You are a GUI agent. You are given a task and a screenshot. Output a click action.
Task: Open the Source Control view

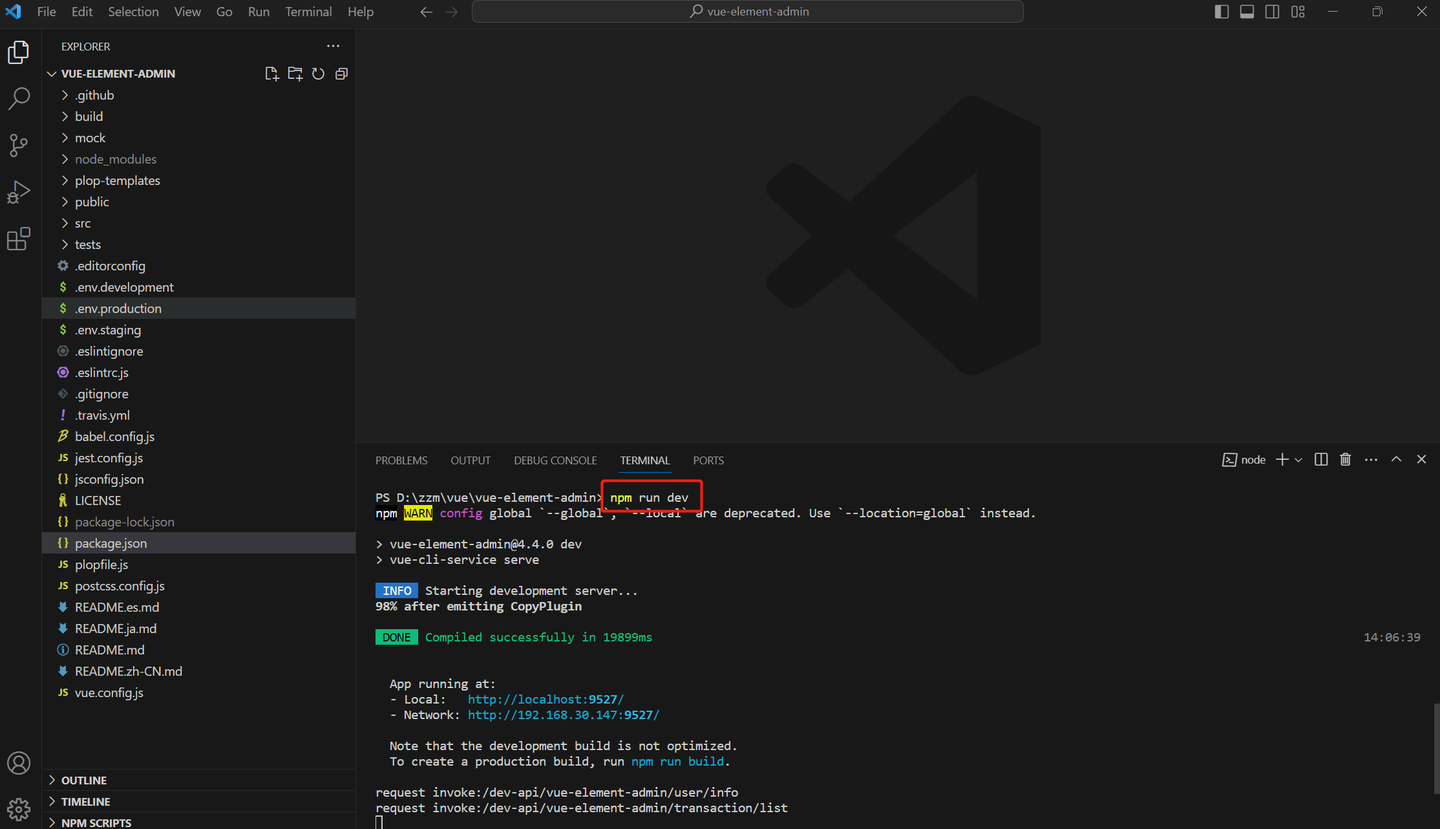19,145
